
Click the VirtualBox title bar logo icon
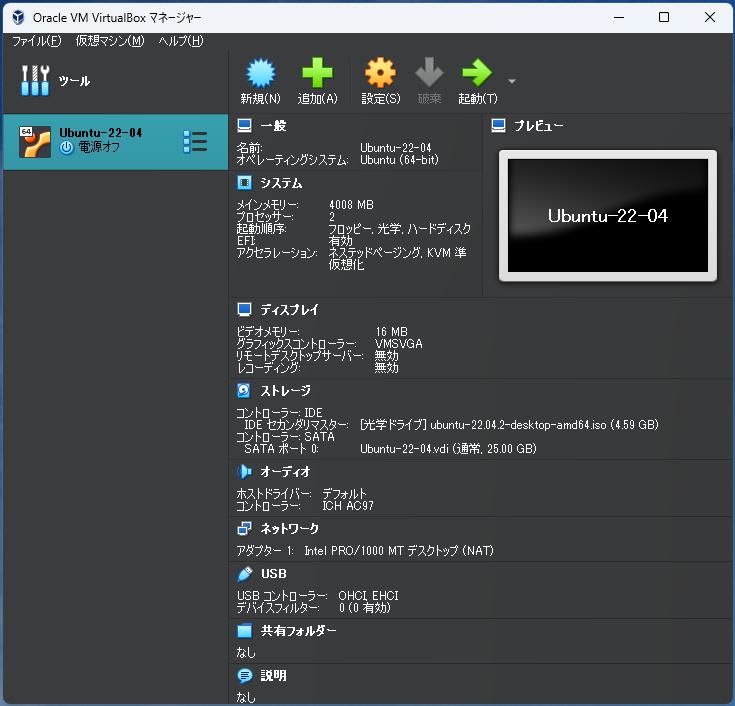pyautogui.click(x=18, y=17)
